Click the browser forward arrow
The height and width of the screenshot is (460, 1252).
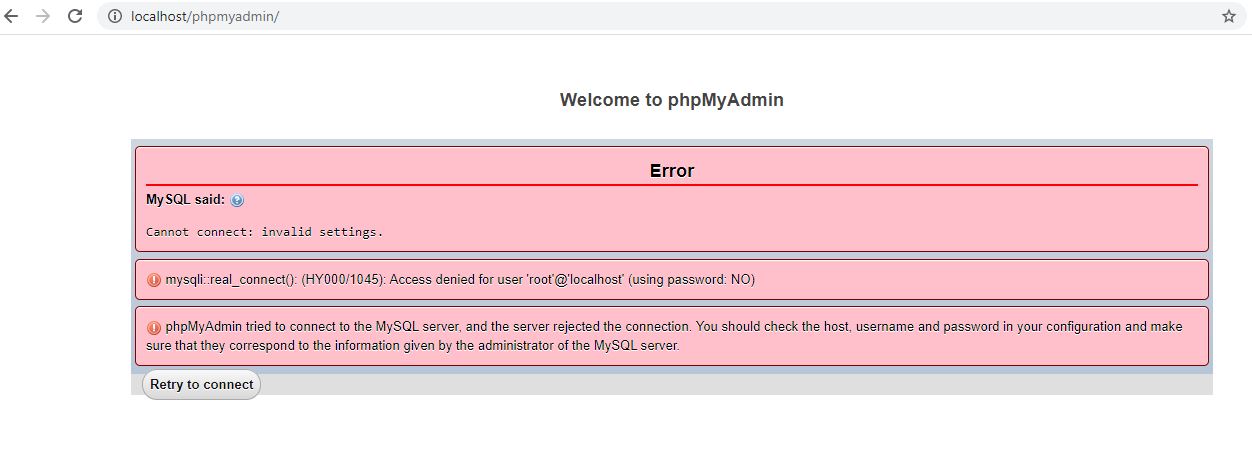coord(43,16)
